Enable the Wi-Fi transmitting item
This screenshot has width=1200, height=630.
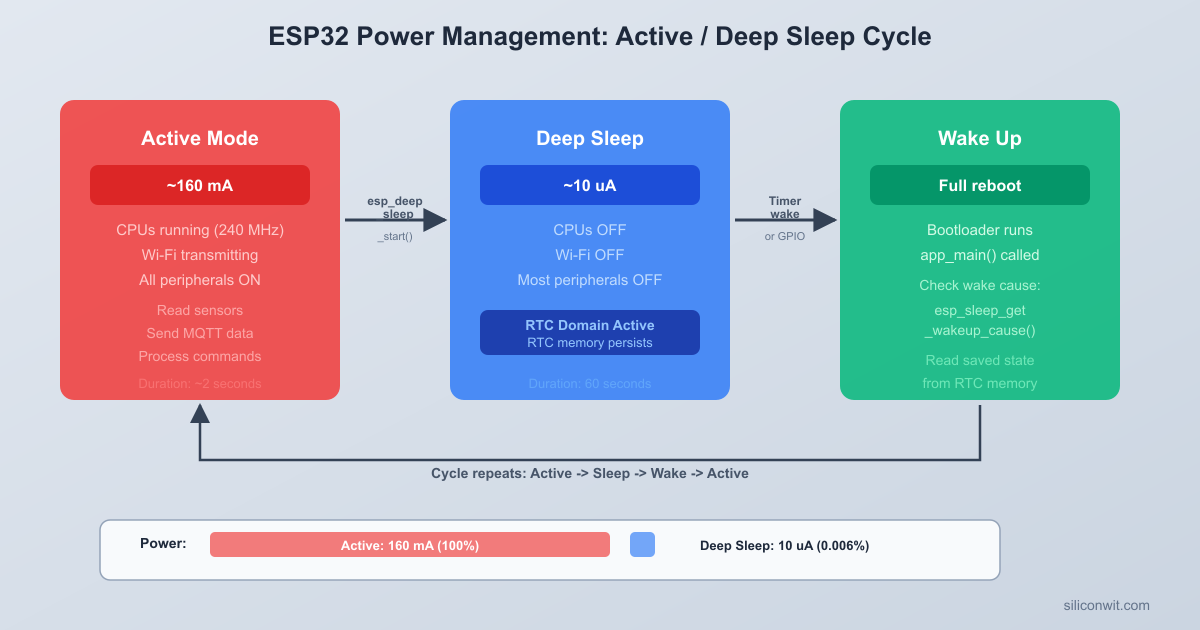click(x=200, y=255)
